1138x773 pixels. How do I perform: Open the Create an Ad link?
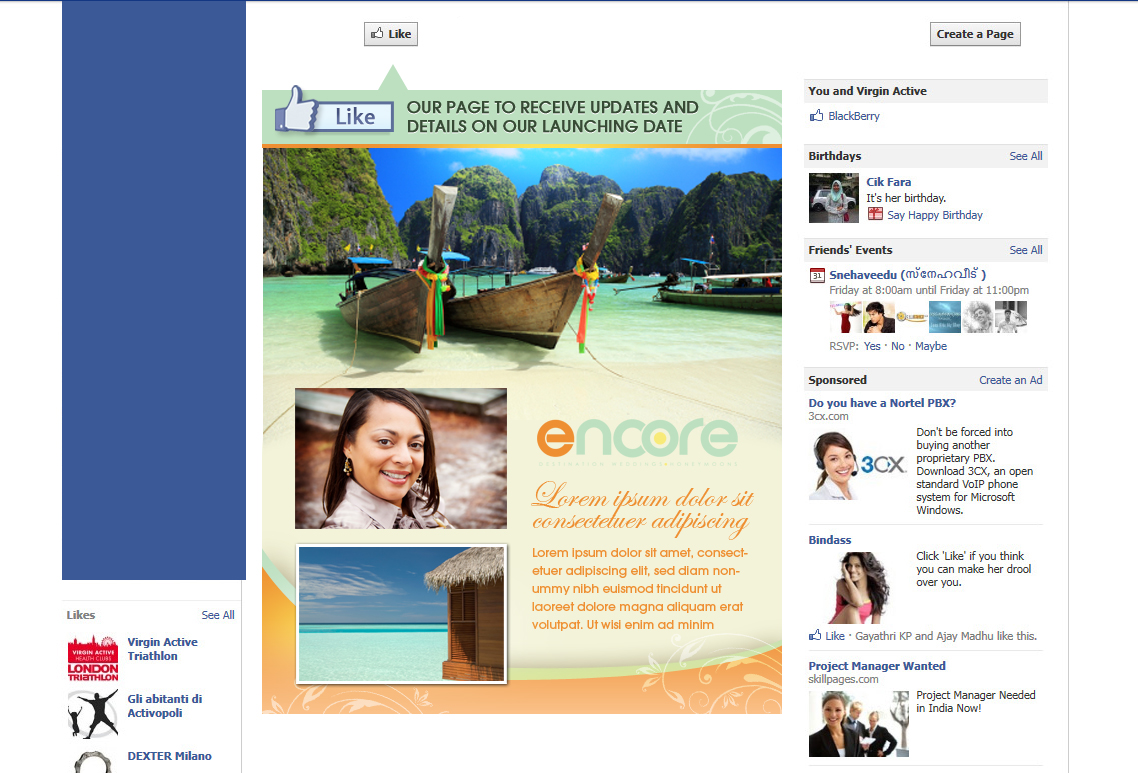pyautogui.click(x=1010, y=380)
